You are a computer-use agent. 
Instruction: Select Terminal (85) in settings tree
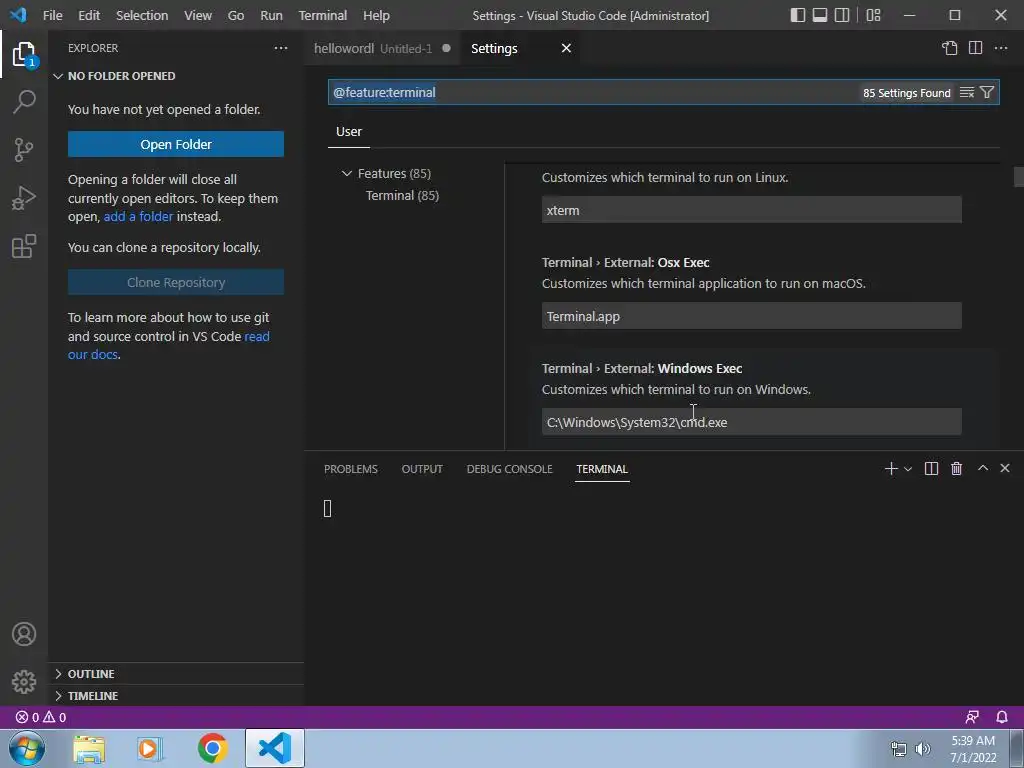point(402,196)
